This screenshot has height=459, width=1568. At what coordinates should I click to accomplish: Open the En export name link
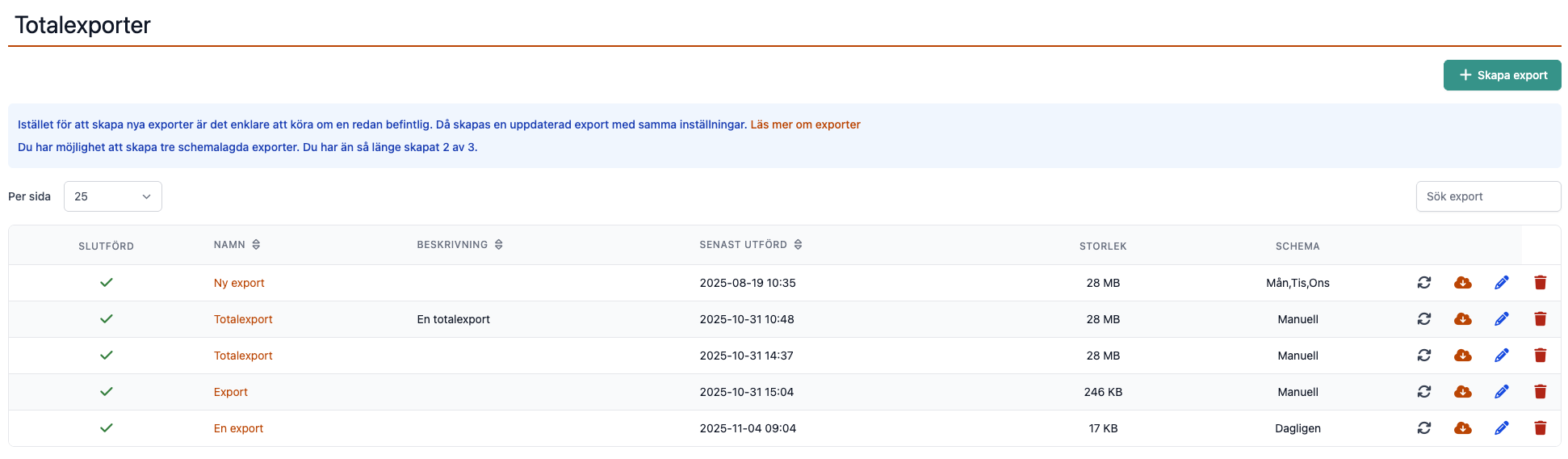(x=238, y=428)
